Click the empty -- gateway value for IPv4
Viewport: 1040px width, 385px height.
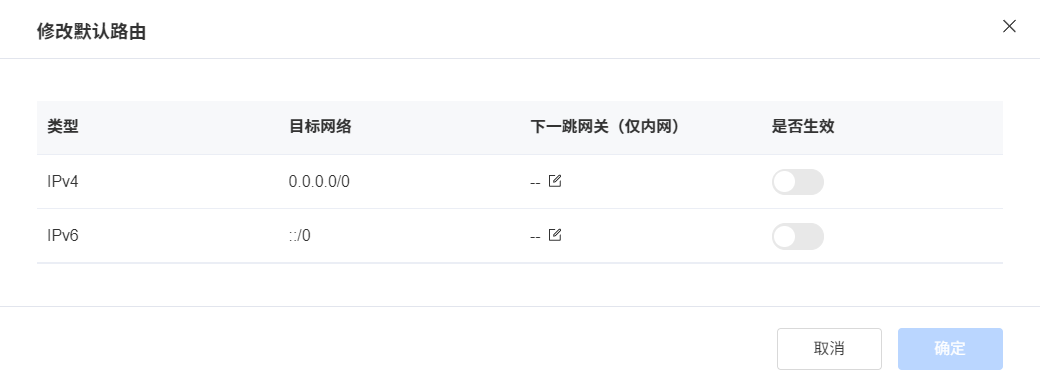tap(535, 183)
